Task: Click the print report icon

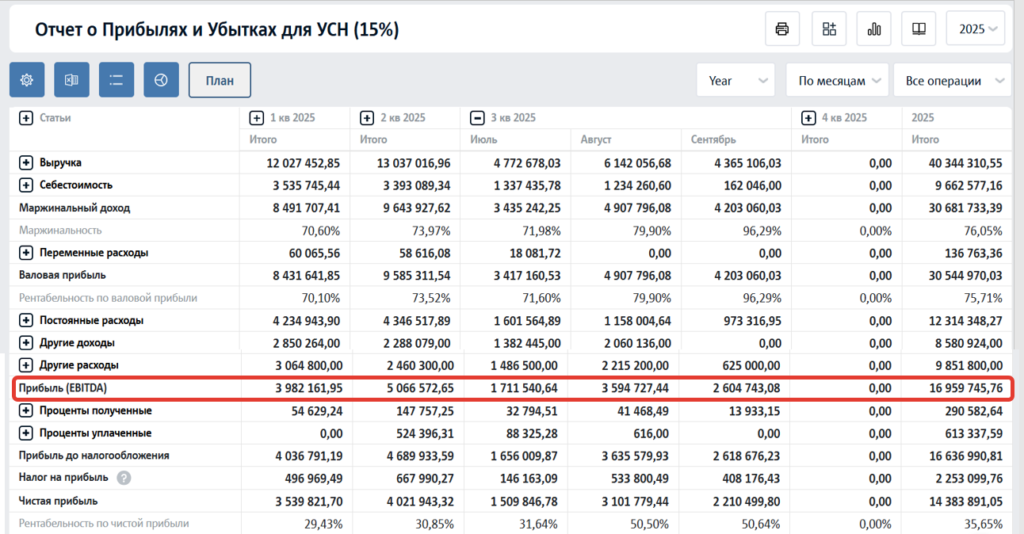Action: [x=782, y=28]
